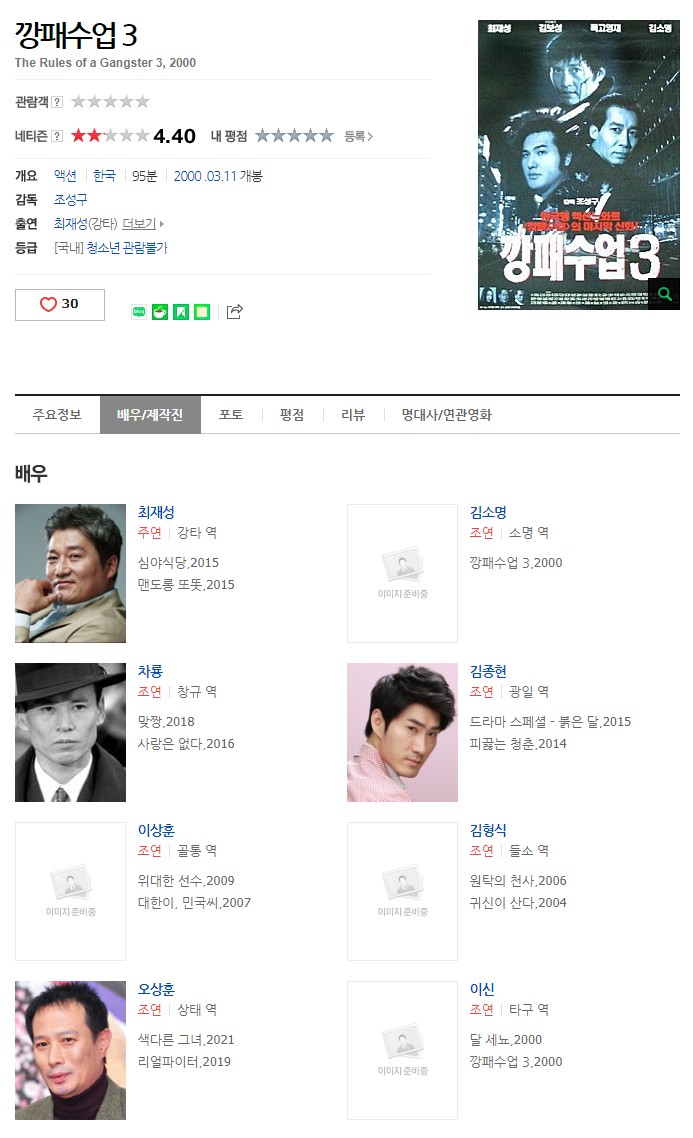Share to Naver Cafe cup icon

(160, 312)
